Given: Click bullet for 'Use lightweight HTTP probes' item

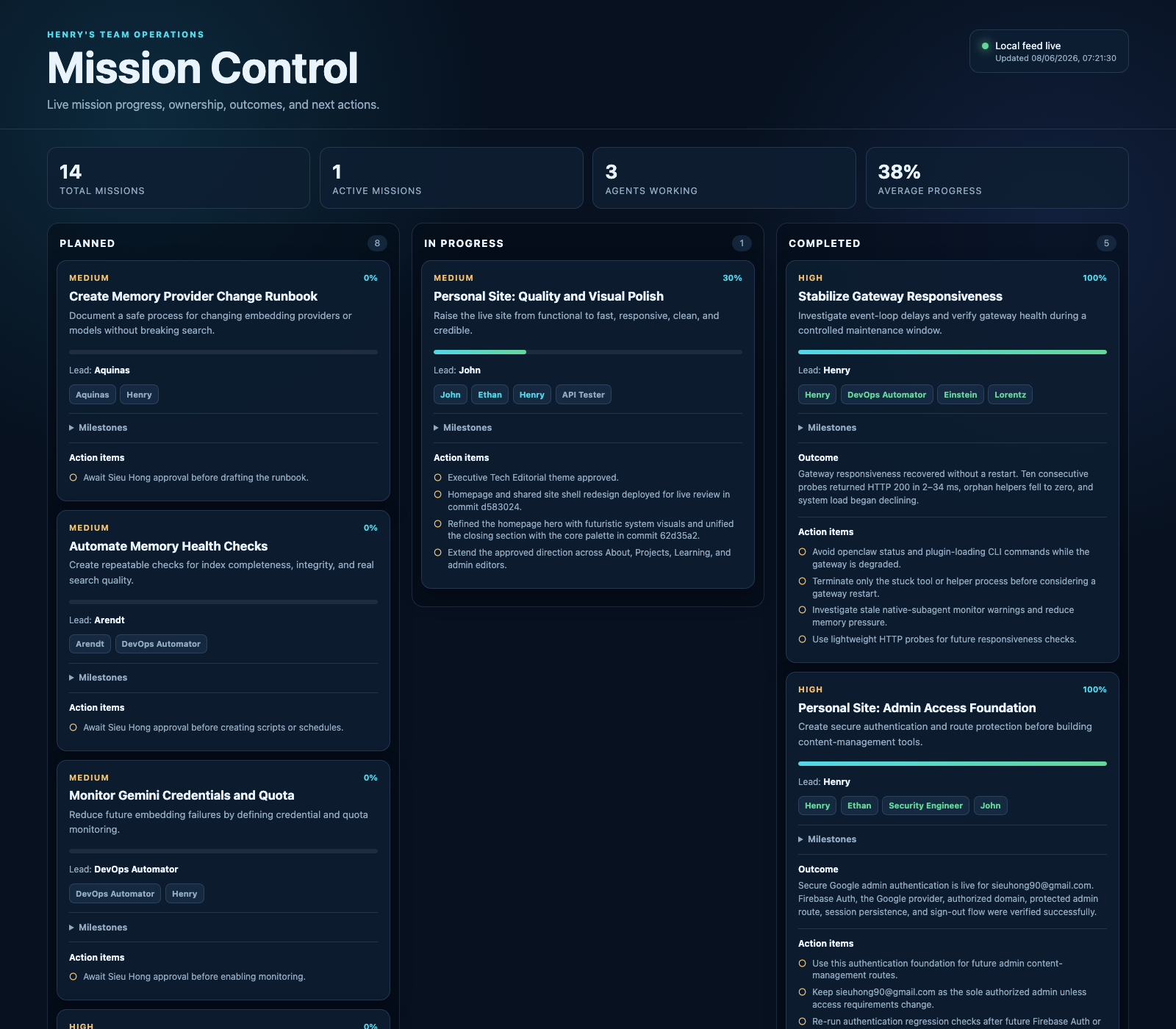Looking at the screenshot, I should pos(802,639).
